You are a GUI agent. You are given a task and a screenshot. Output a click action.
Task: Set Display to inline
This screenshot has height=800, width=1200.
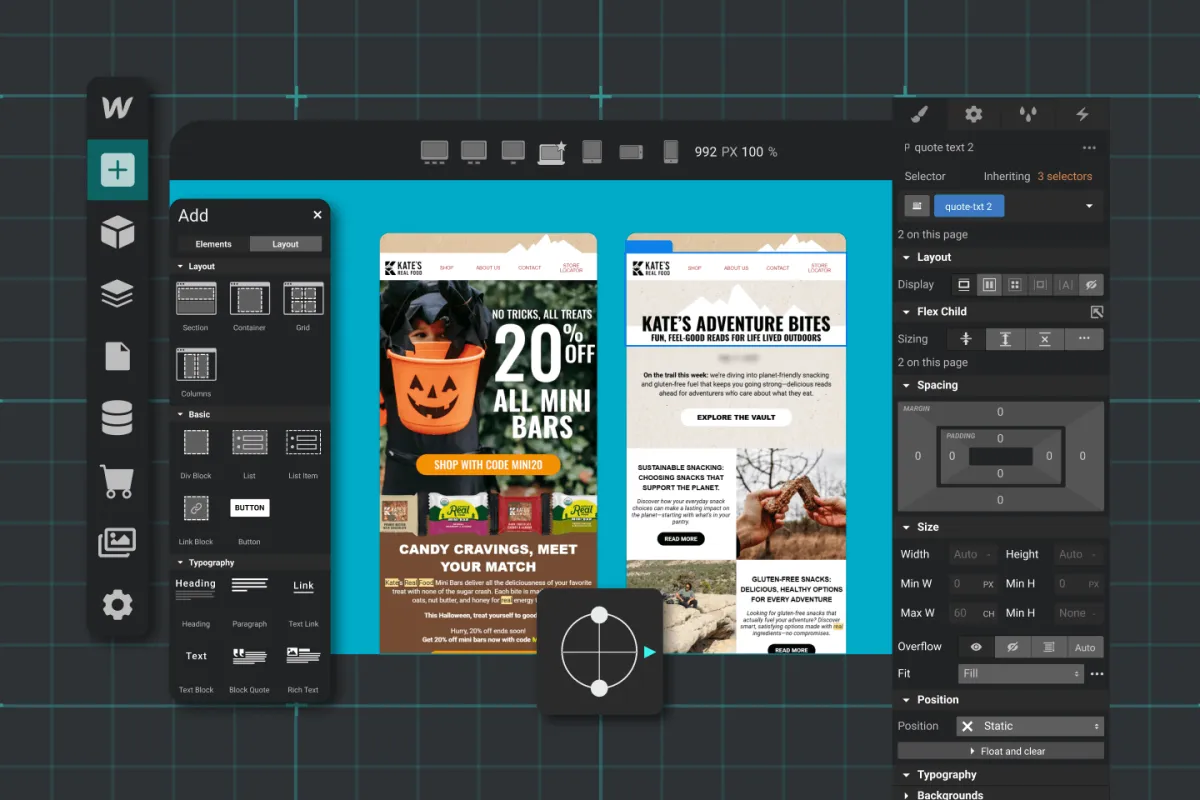(1066, 284)
